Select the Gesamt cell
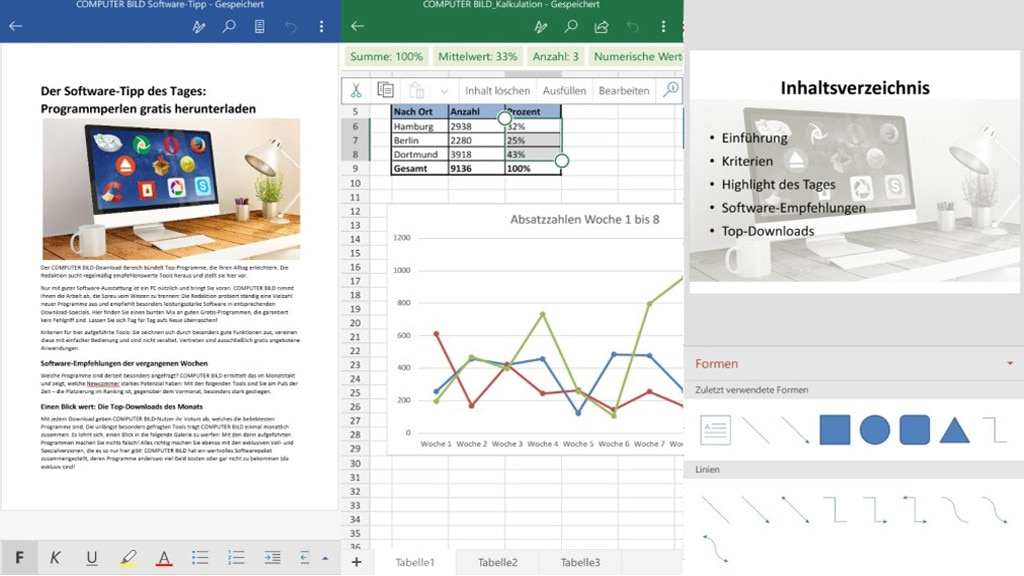The image size is (1024, 576). point(420,168)
